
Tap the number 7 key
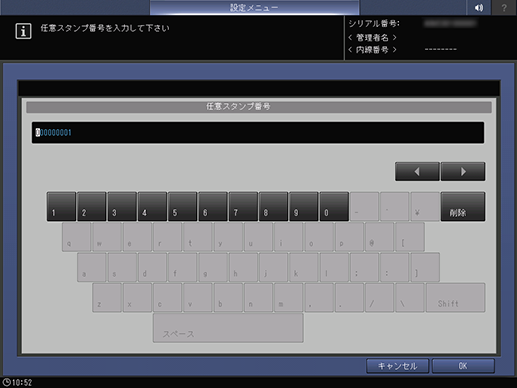[x=243, y=206]
